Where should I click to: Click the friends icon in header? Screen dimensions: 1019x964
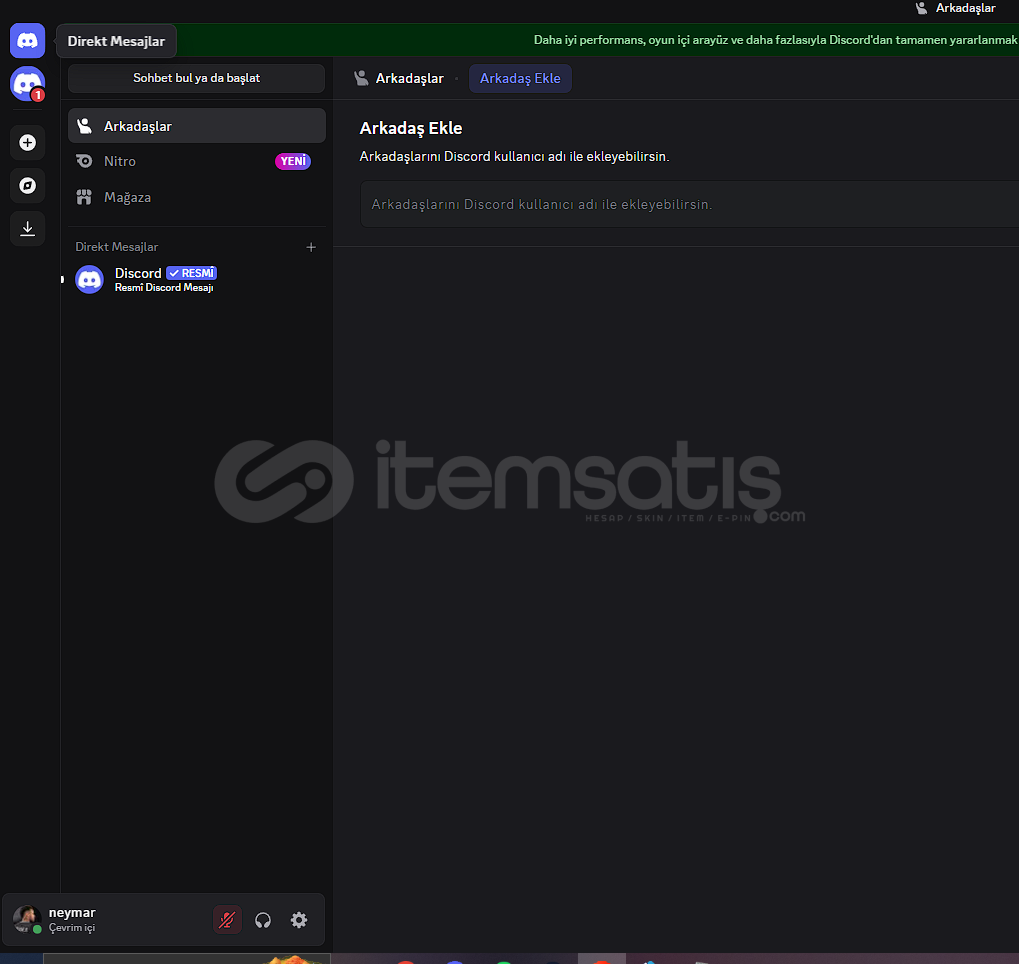(361, 78)
